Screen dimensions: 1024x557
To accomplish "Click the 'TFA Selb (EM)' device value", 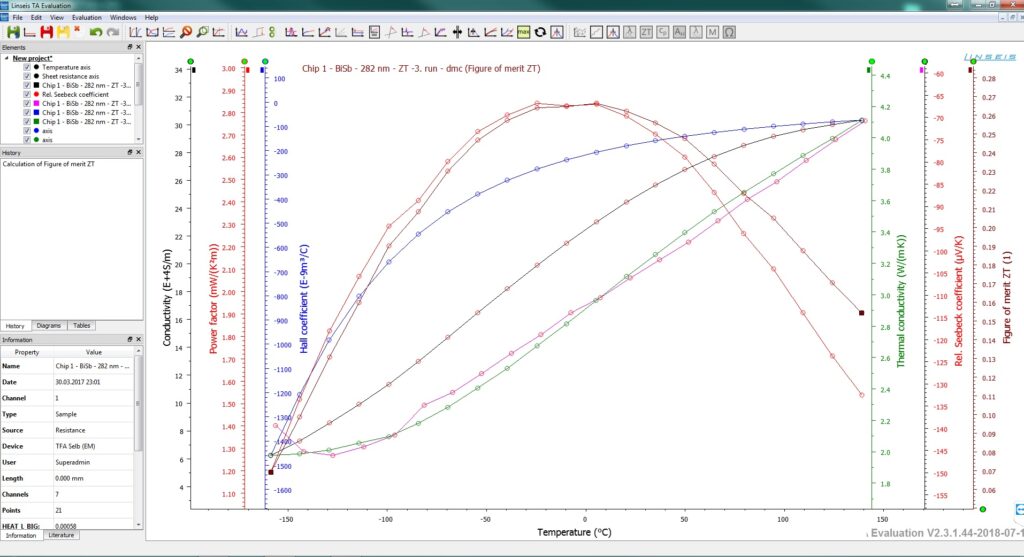I will (x=75, y=446).
